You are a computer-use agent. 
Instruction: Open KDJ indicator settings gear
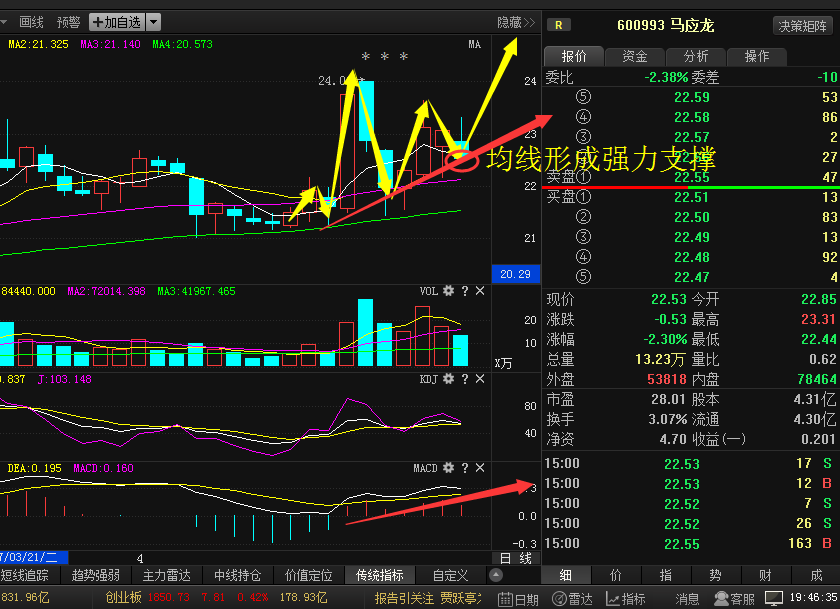(x=448, y=379)
